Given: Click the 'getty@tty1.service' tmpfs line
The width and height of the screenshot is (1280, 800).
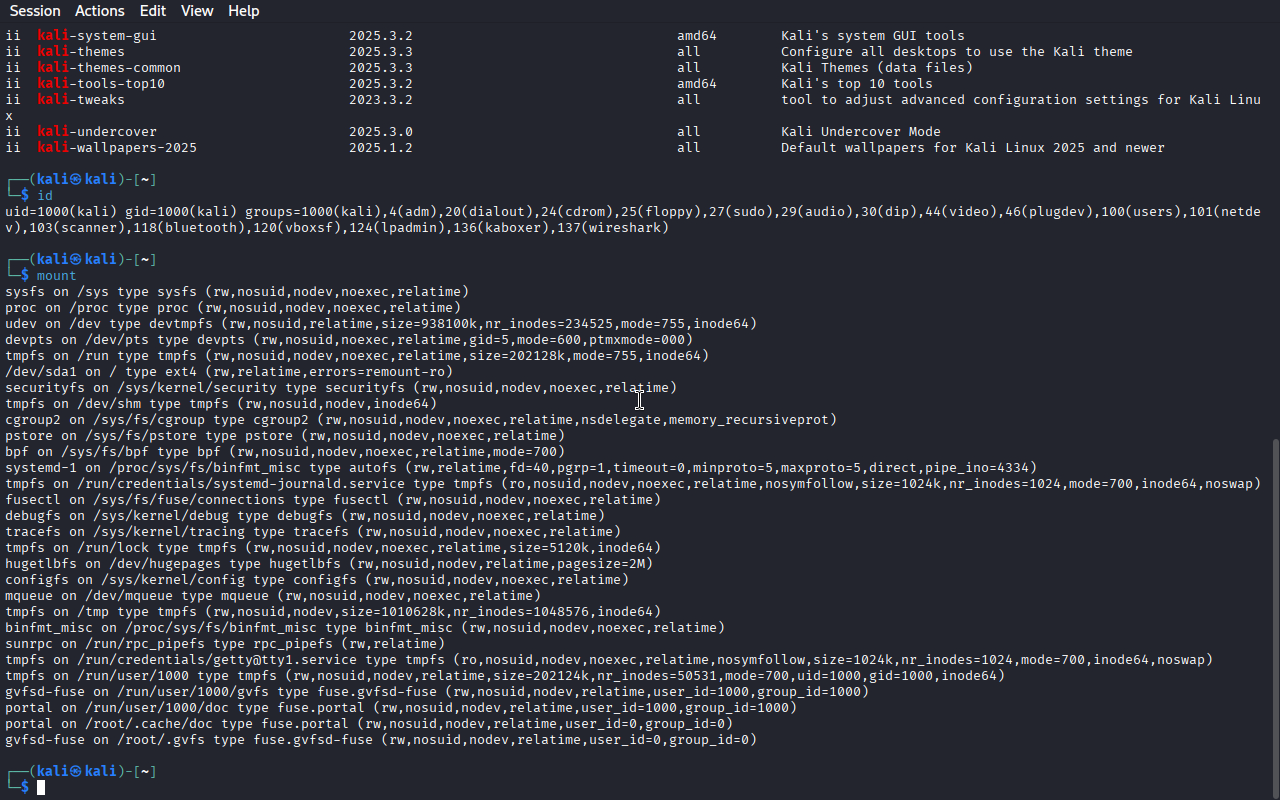Looking at the screenshot, I should point(609,660).
